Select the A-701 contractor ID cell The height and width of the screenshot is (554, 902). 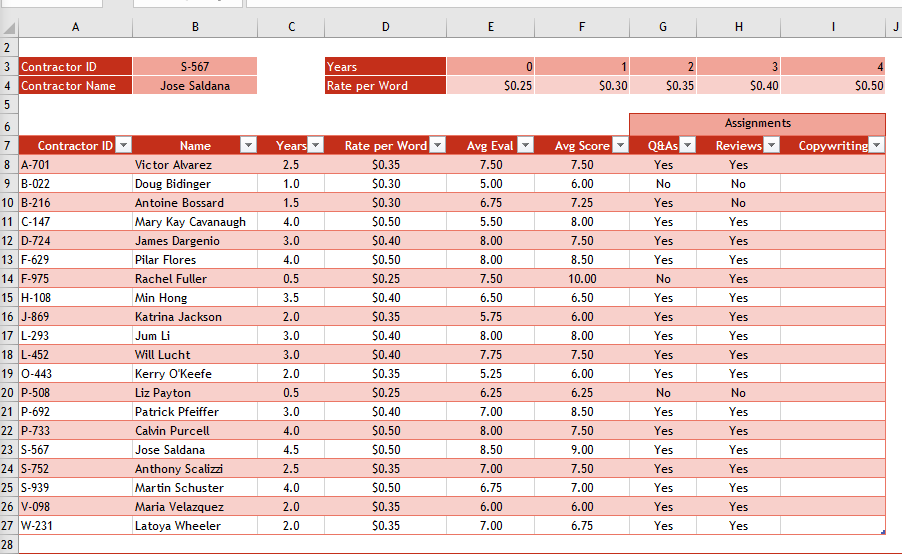click(75, 165)
